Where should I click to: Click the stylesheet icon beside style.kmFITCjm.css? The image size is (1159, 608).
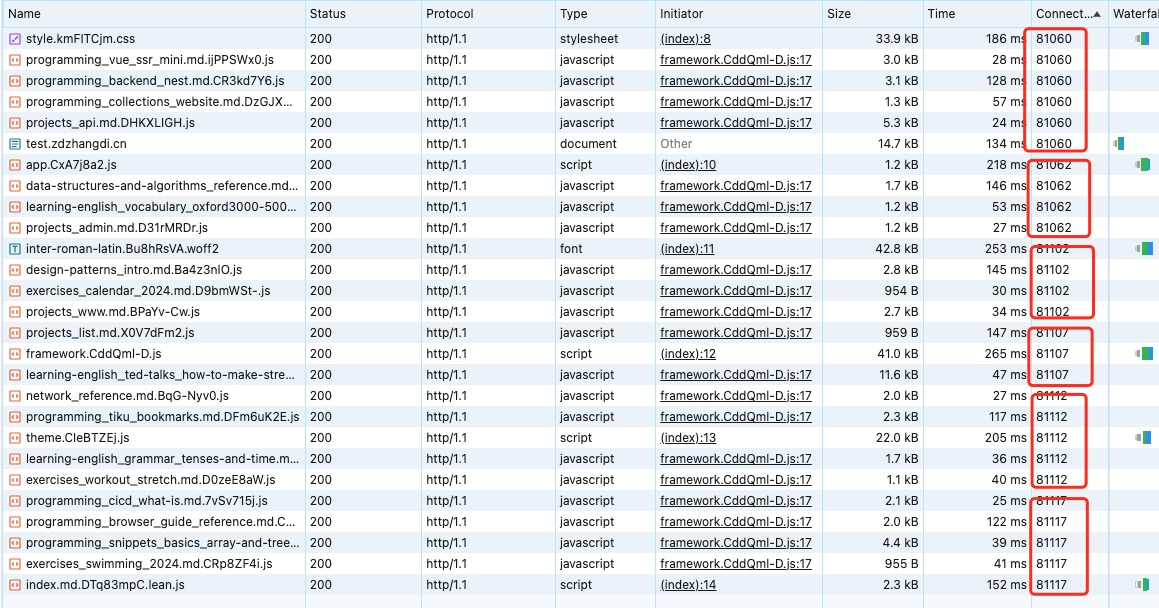14,38
